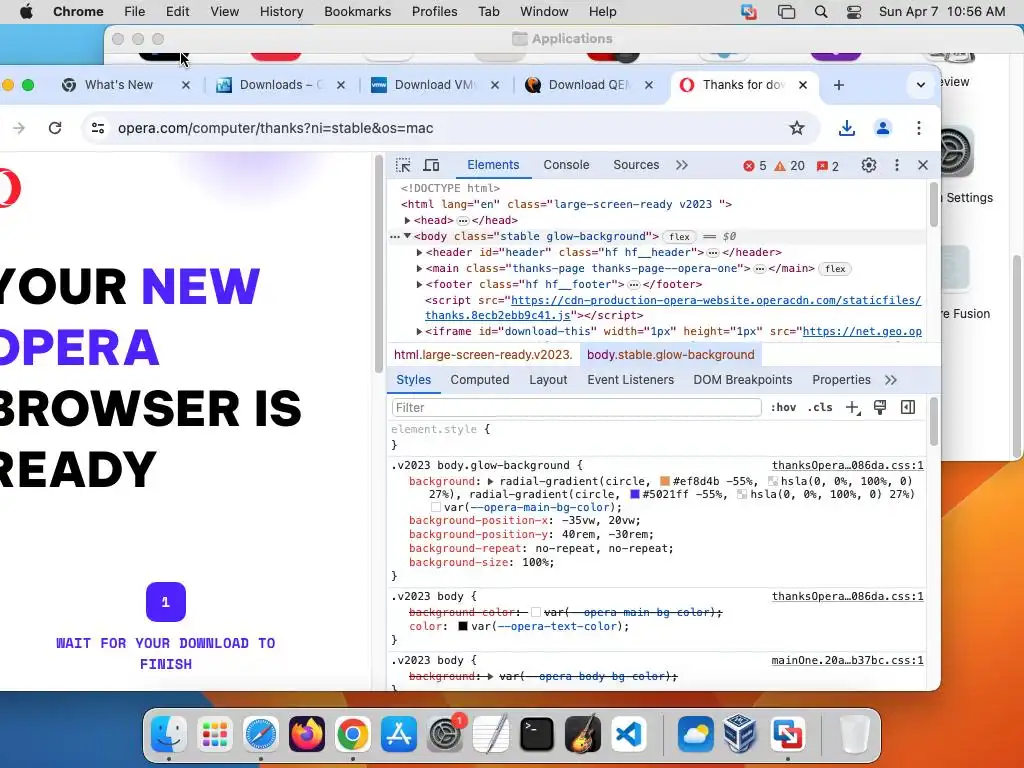Click the black --opera-text-color swatch
Viewport: 1024px width, 768px height.
[x=463, y=626]
